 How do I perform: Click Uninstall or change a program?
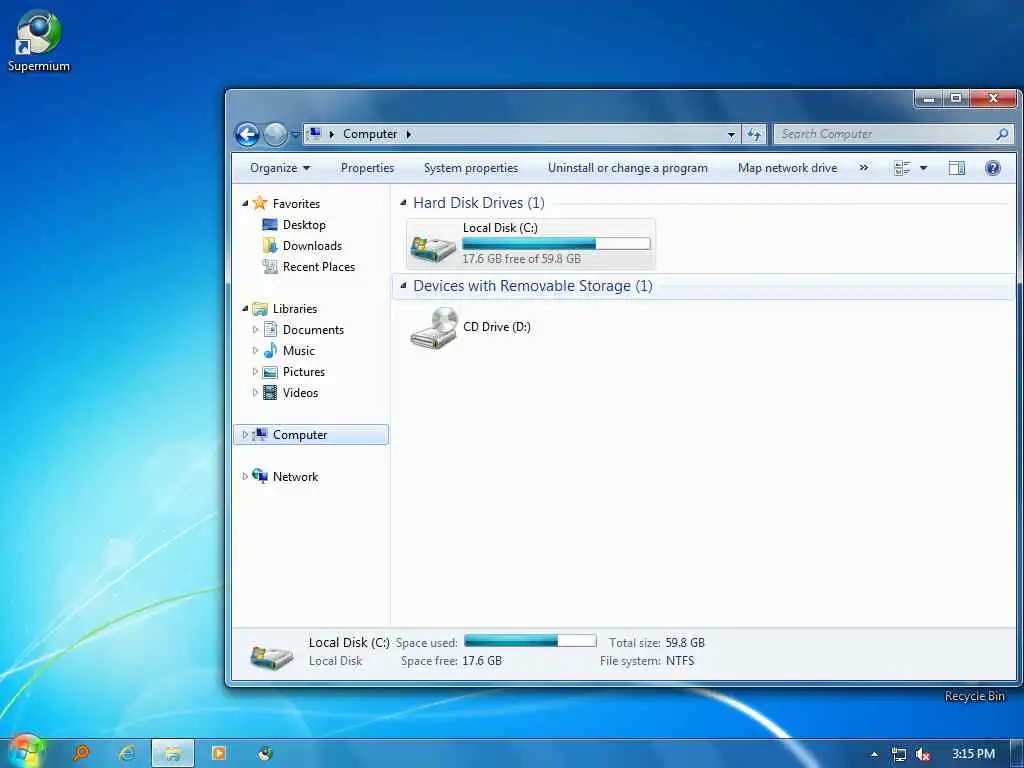pos(627,168)
